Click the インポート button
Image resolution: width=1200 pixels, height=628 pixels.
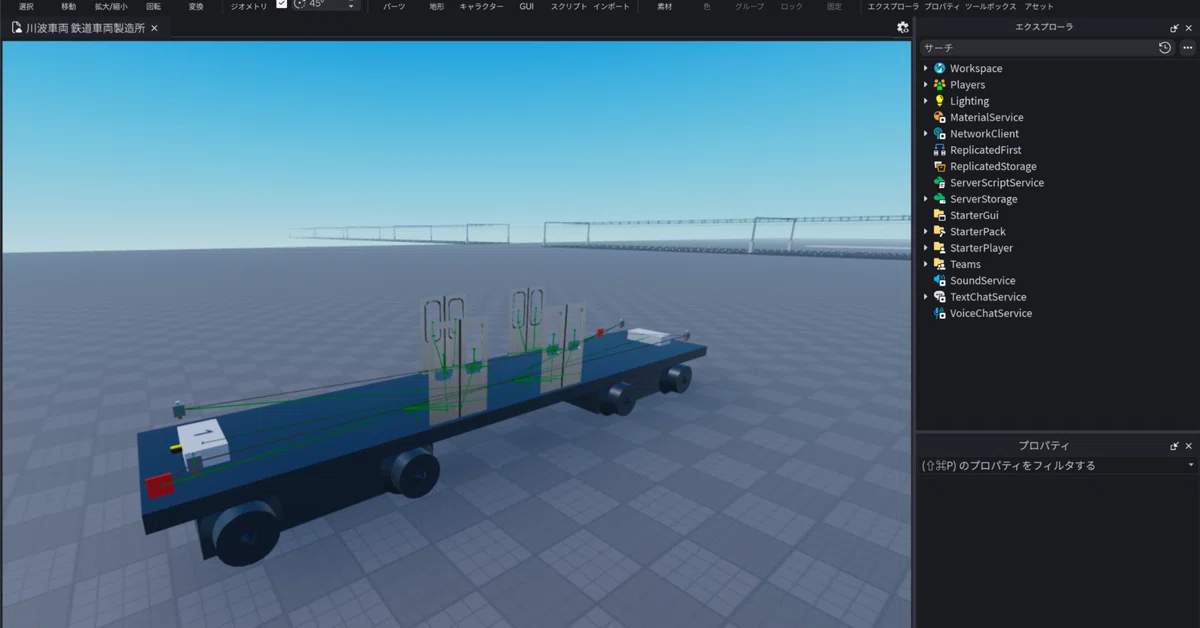point(611,6)
